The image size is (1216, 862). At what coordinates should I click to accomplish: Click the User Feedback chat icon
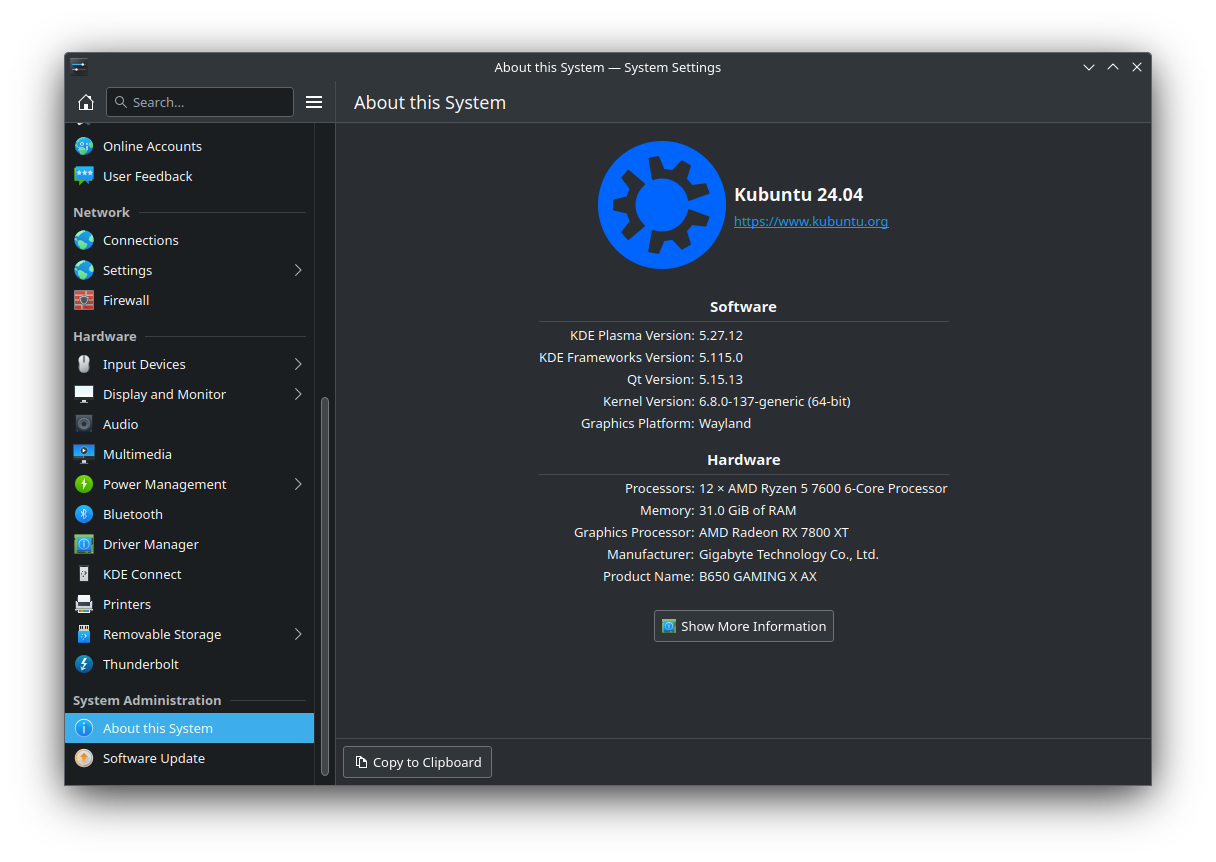tap(84, 176)
